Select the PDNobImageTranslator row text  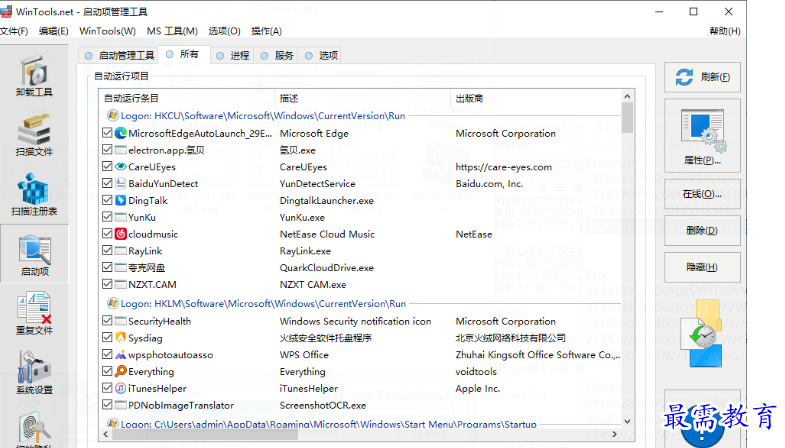click(181, 405)
